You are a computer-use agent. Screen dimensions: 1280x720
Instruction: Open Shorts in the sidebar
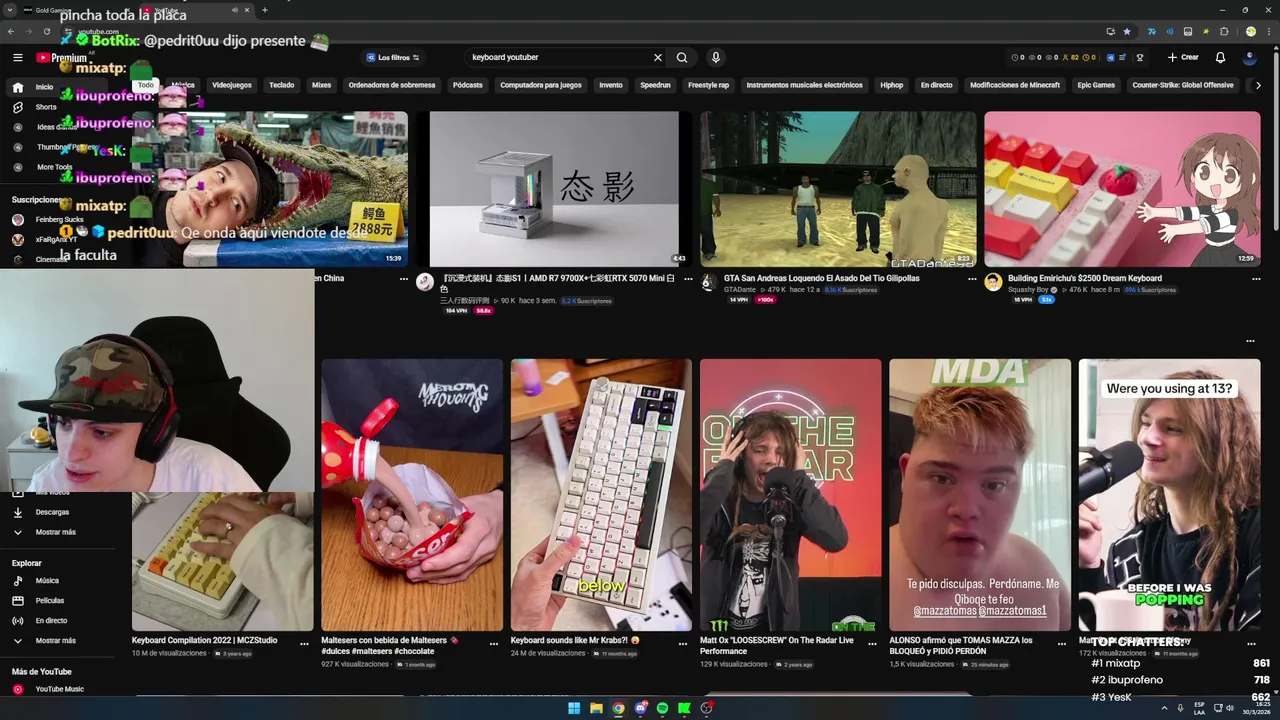(x=46, y=107)
